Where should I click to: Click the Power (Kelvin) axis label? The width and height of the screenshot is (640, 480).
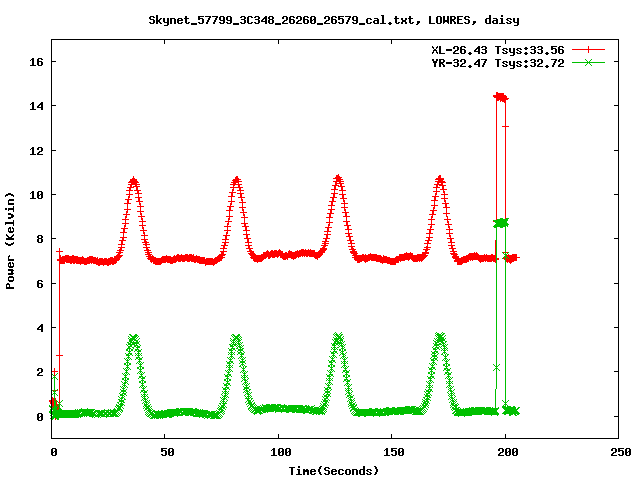tap(10, 241)
